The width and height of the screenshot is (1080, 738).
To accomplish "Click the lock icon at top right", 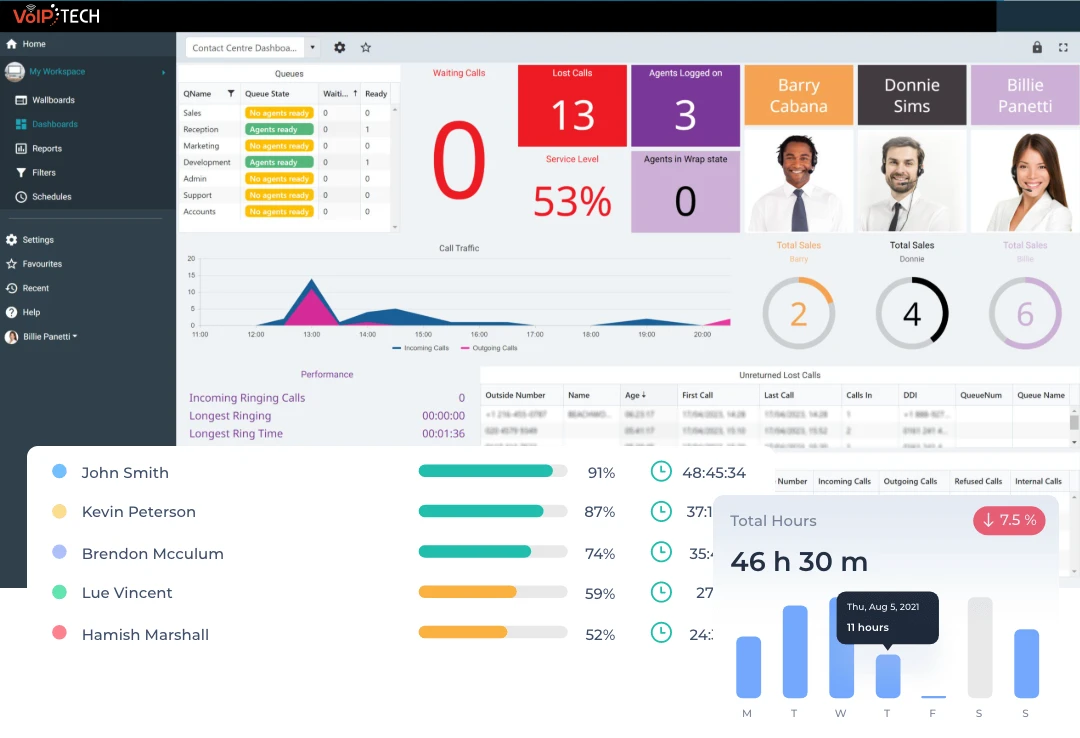I will click(x=1037, y=48).
